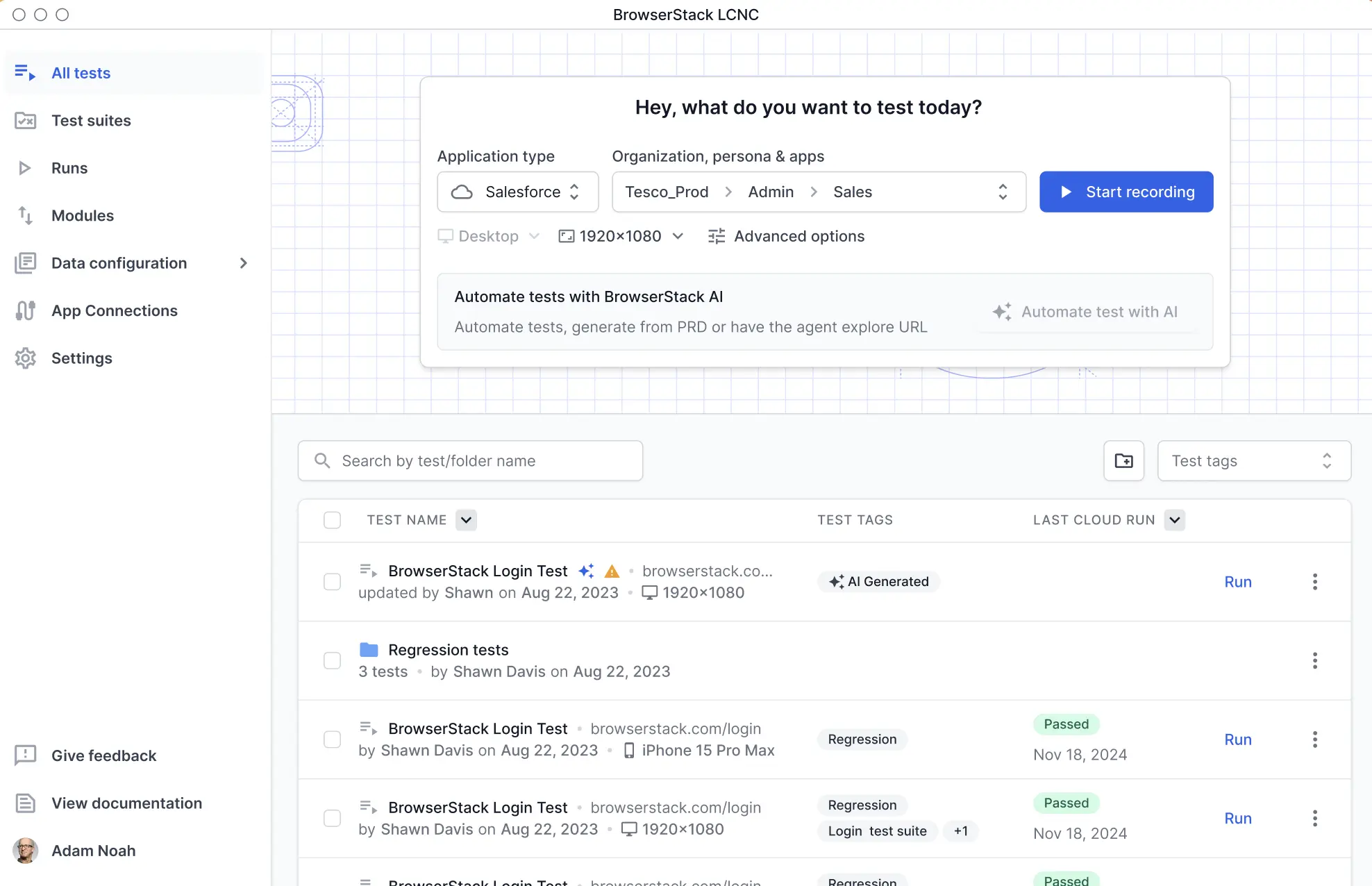
Task: Click Automate test with AI button
Action: pyautogui.click(x=1086, y=312)
